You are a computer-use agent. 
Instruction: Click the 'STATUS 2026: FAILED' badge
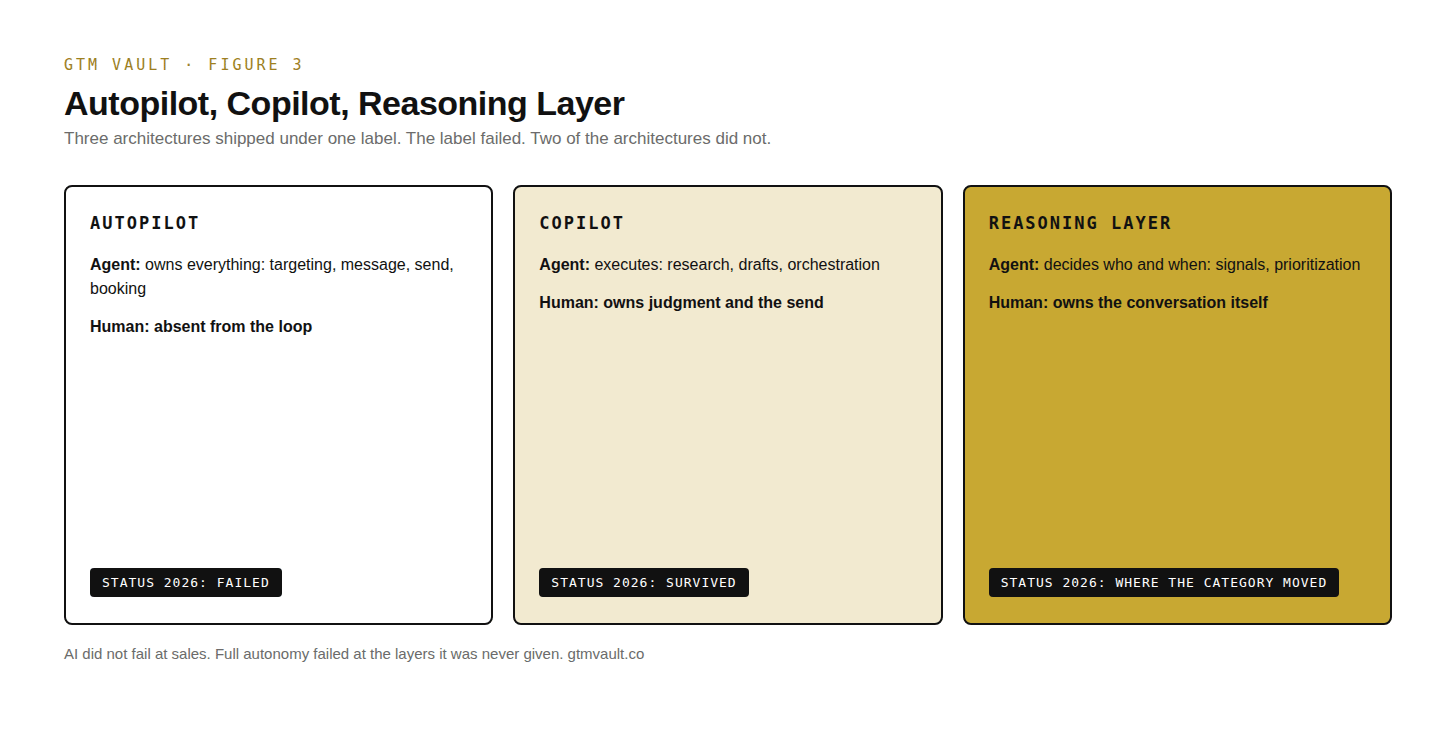186,583
